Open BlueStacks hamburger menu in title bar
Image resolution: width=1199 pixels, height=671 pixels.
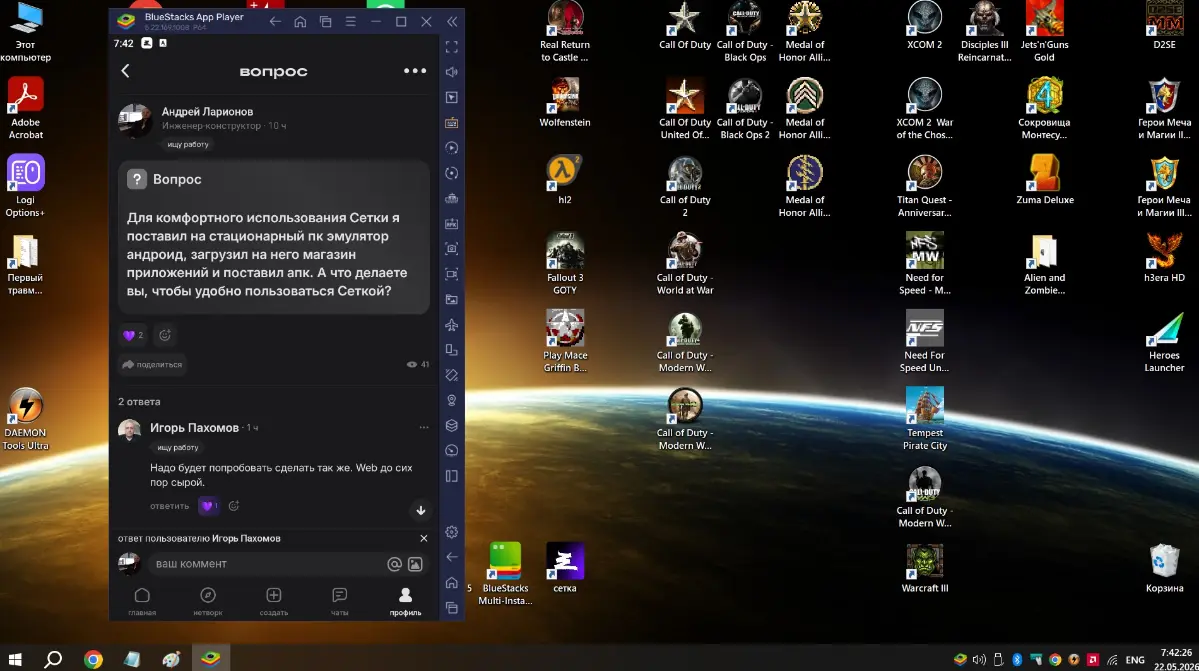[350, 21]
